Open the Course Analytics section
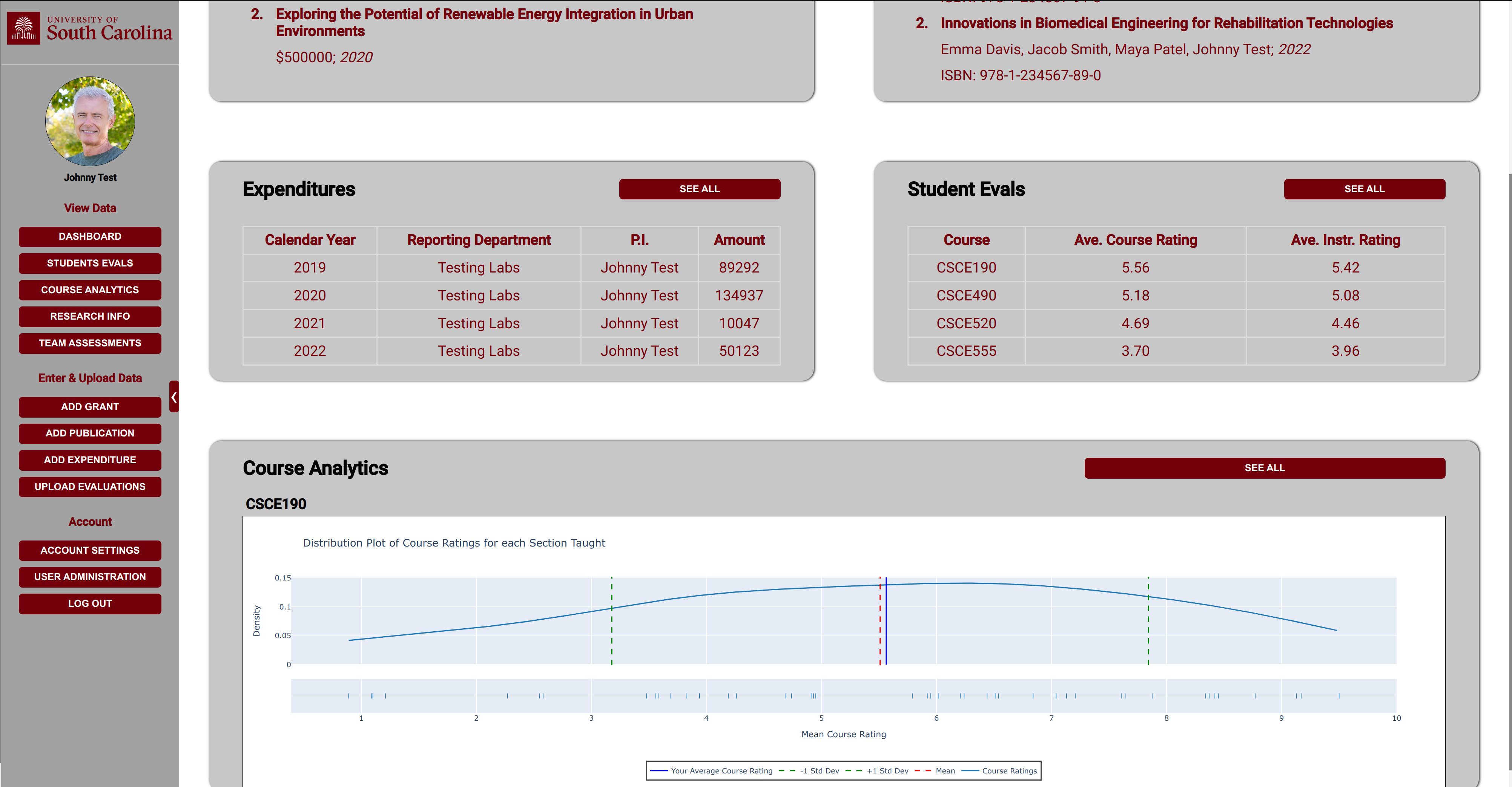This screenshot has height=787, width=1512. pyautogui.click(x=89, y=290)
